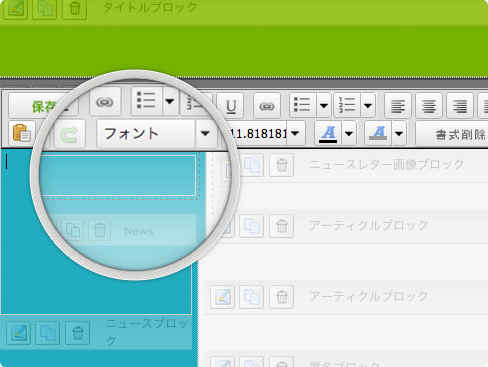Delete the ニュースレター画像ブロック via trash icon
The image size is (488, 367).
point(282,165)
